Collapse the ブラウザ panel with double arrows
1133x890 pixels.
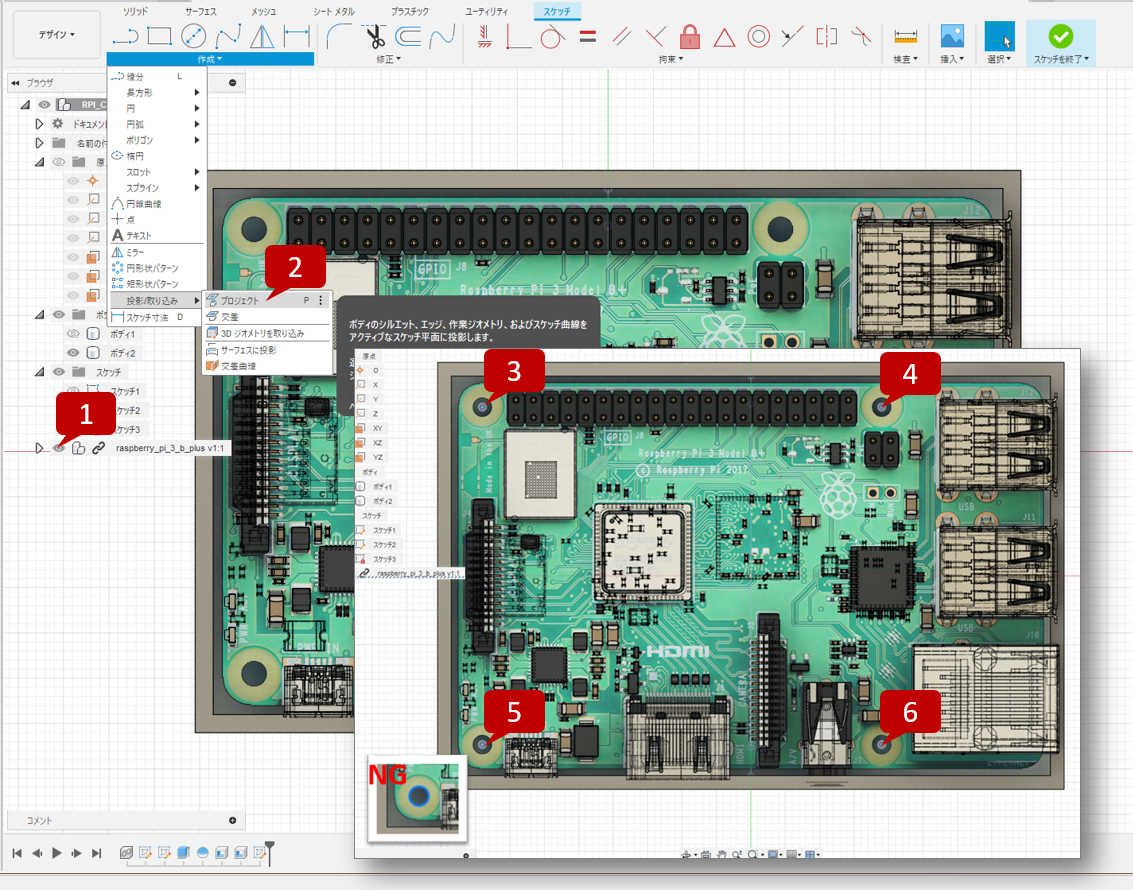15,83
